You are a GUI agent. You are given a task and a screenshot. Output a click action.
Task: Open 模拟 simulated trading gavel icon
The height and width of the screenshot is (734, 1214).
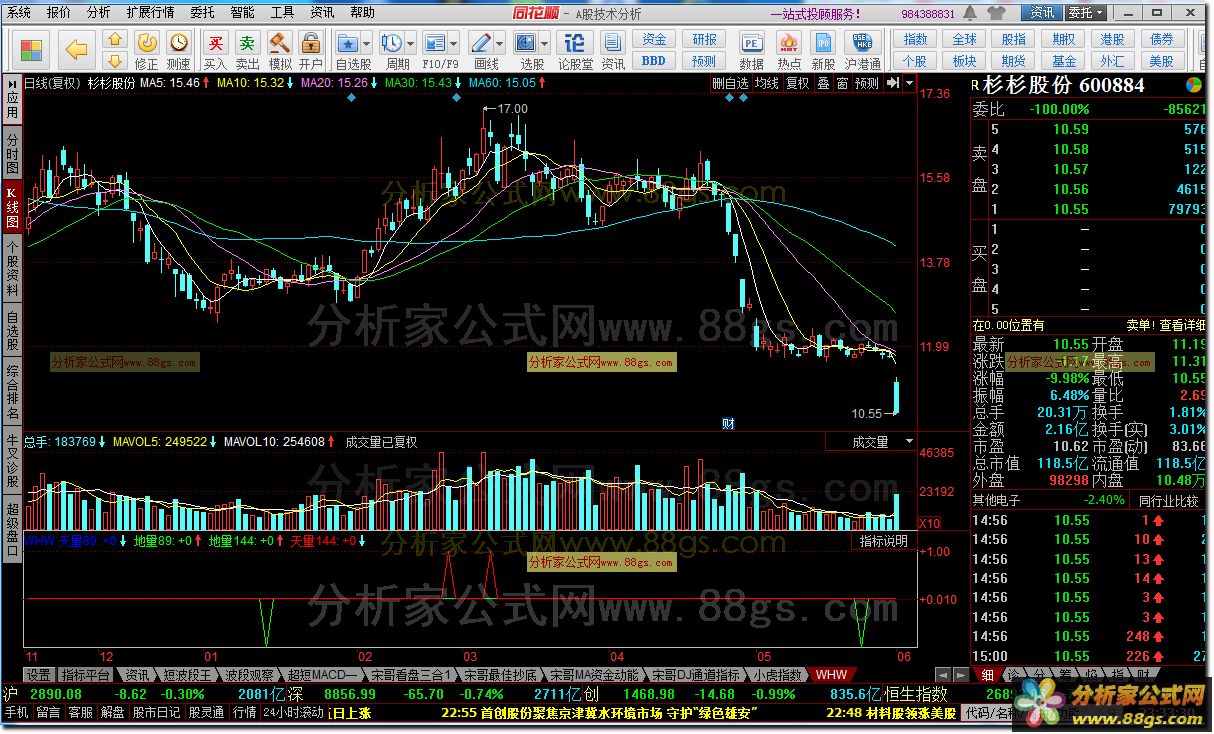tap(280, 50)
